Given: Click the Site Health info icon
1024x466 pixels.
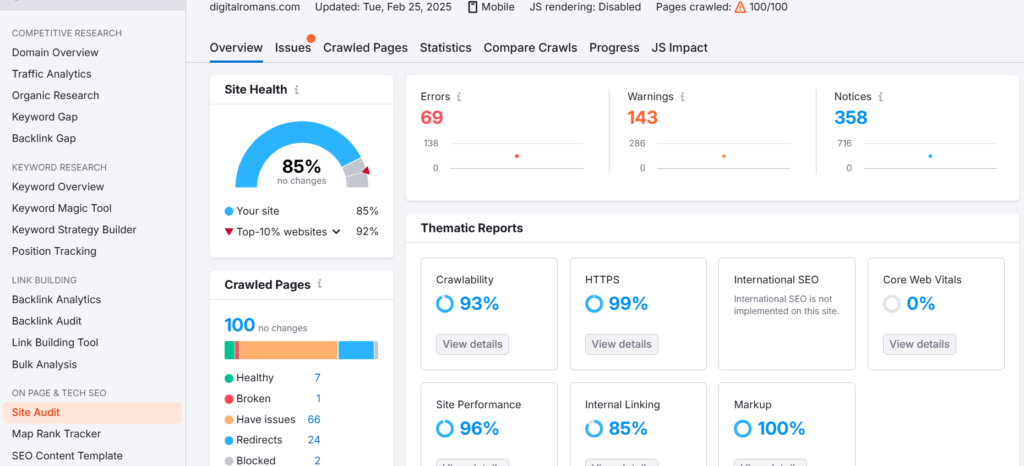Looking at the screenshot, I should click(296, 90).
